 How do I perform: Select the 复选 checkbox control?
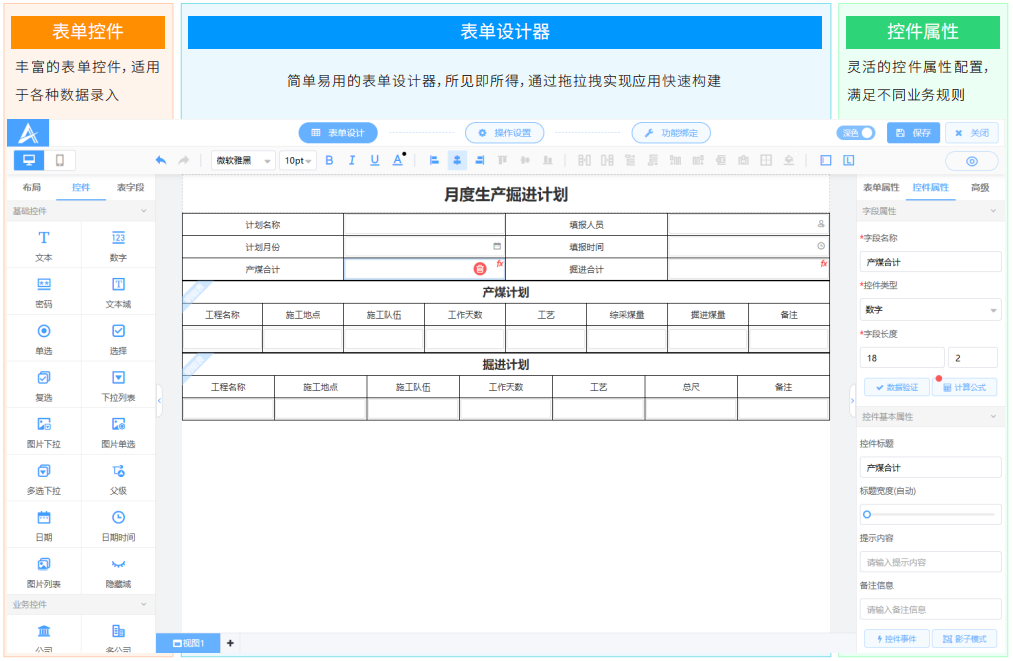44,385
